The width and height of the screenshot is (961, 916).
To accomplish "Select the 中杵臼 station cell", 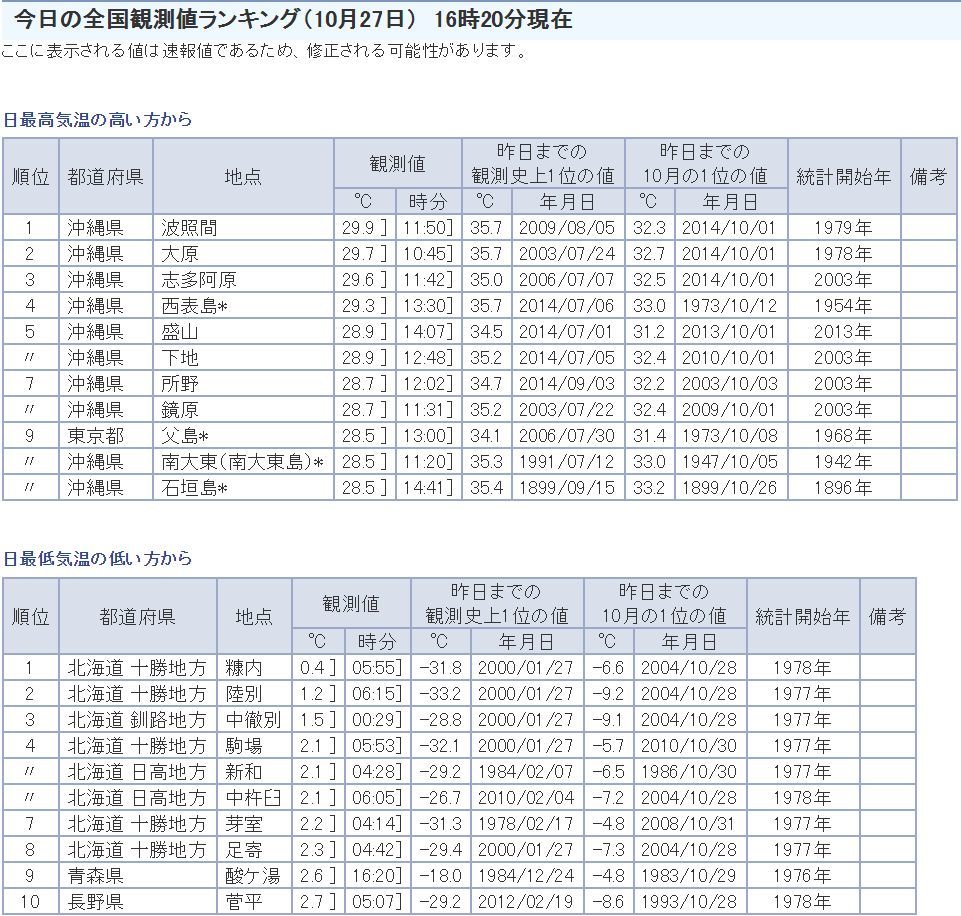I will 254,798.
